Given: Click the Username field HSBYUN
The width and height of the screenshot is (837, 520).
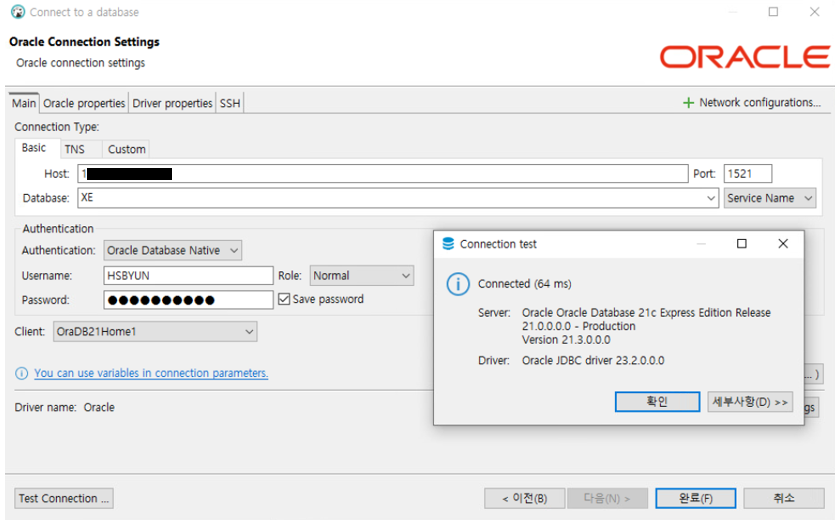Looking at the screenshot, I should (188, 275).
